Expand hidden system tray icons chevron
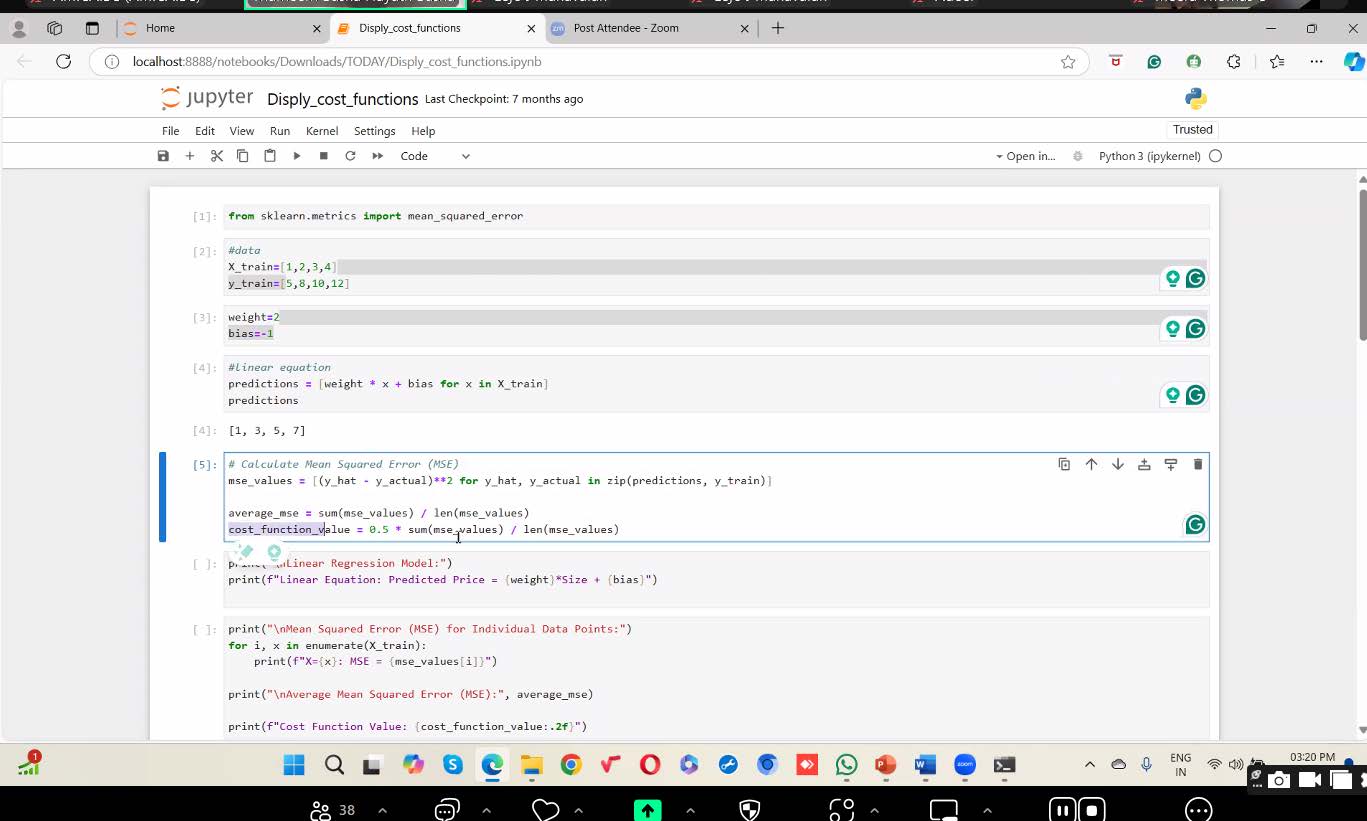Image resolution: width=1367 pixels, height=821 pixels. click(x=1090, y=765)
